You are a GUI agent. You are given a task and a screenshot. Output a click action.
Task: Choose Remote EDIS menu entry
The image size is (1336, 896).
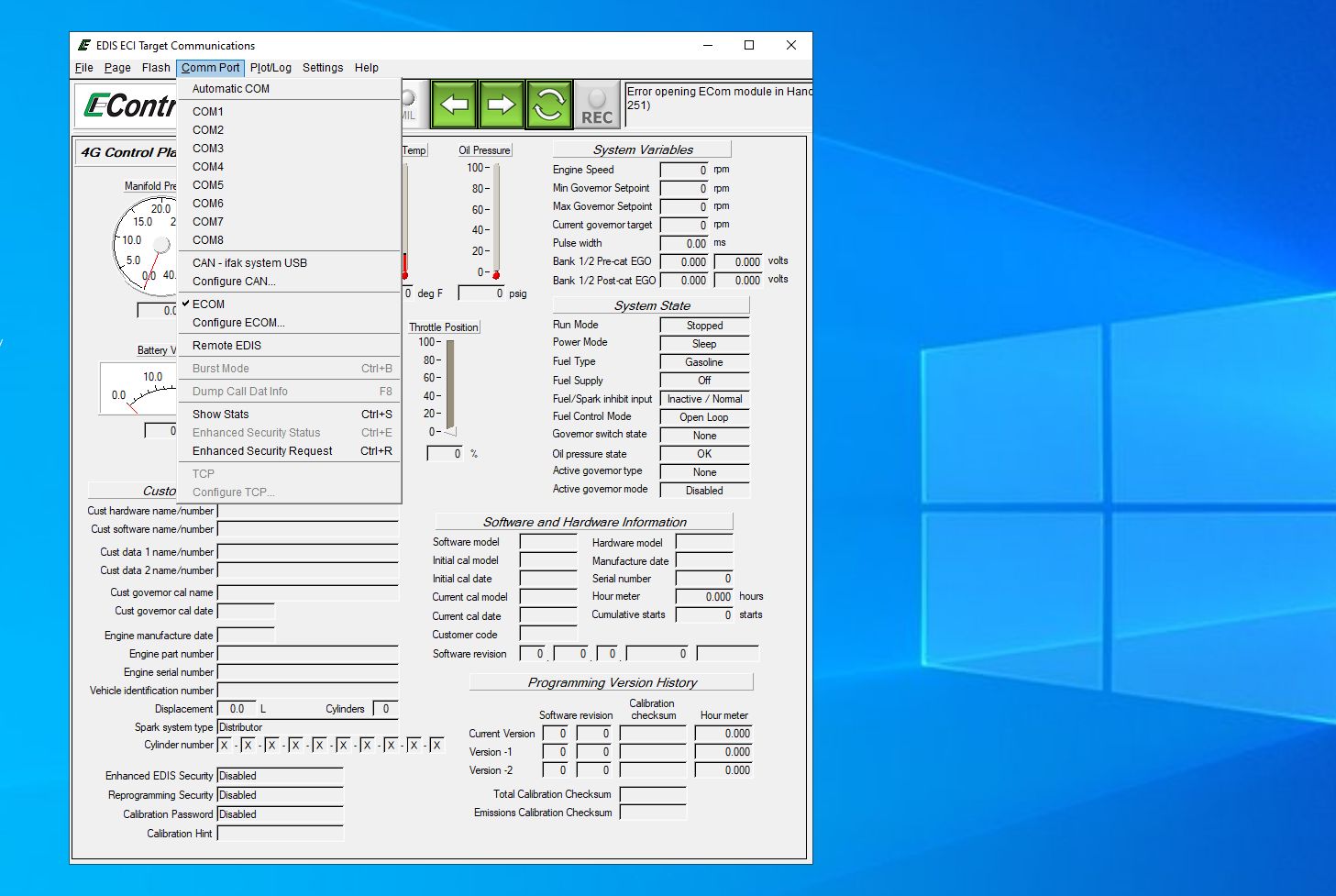coord(226,346)
